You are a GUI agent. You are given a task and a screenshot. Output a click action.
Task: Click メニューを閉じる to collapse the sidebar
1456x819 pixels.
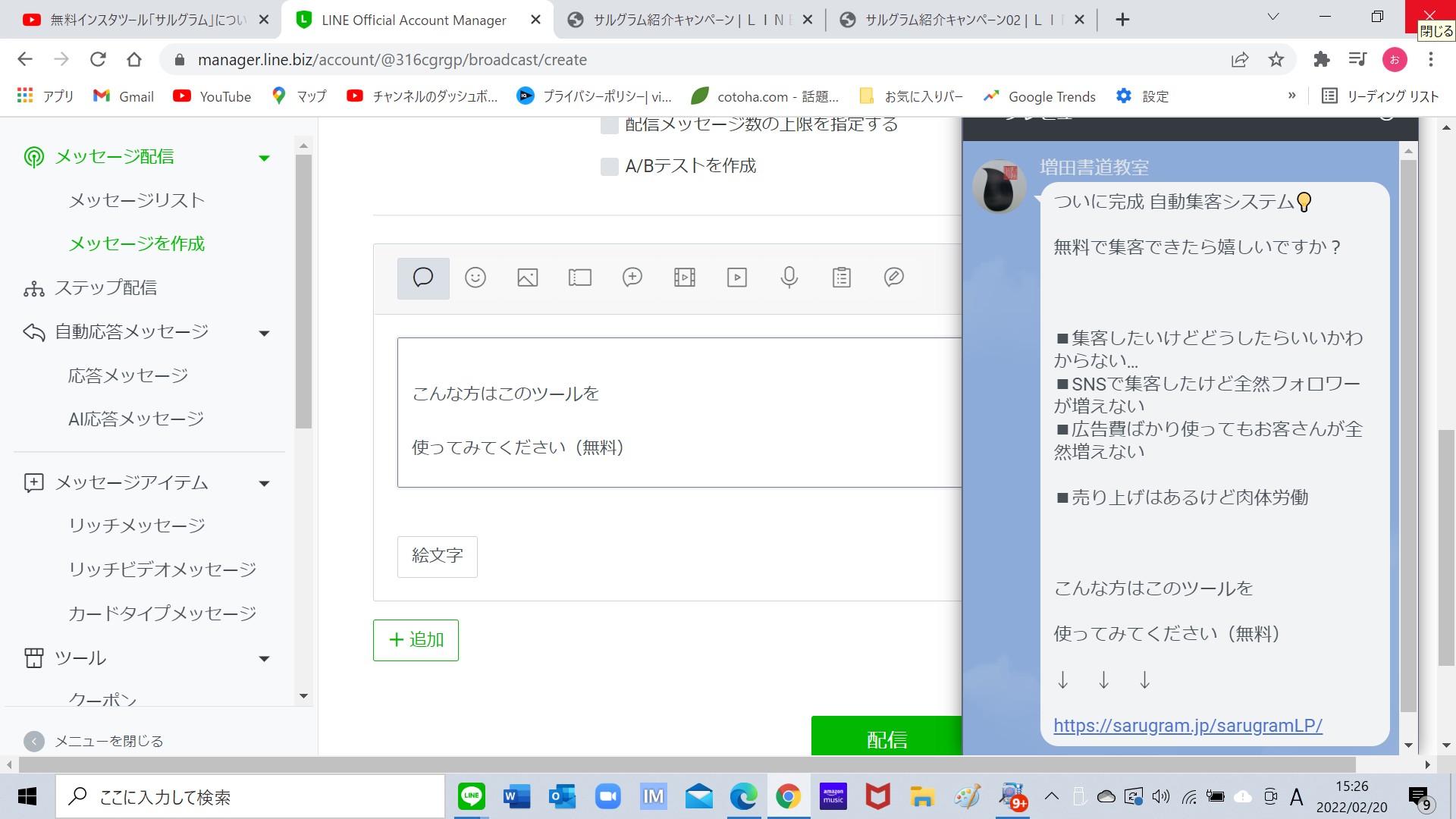[94, 741]
